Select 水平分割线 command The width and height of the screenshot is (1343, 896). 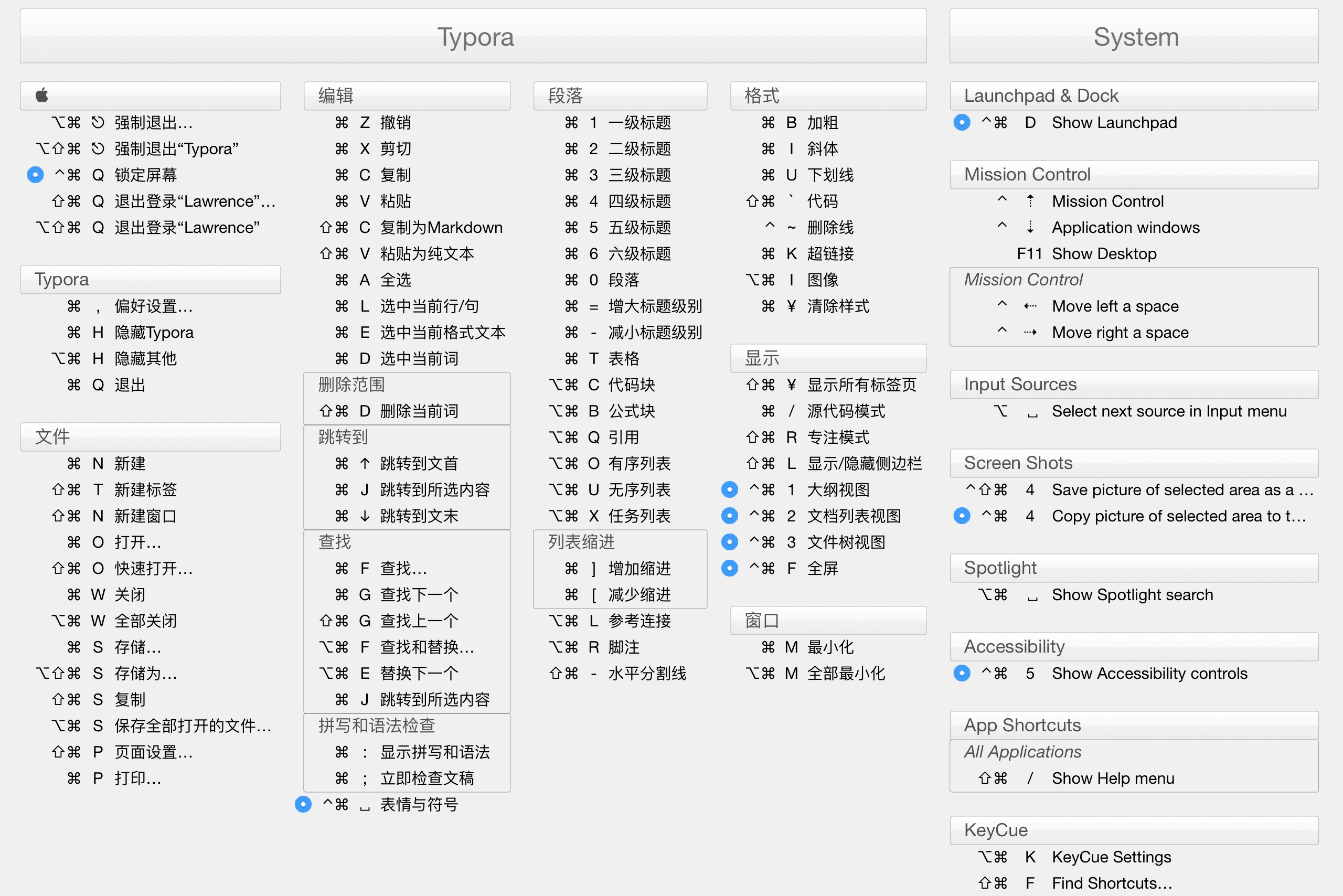pos(618,673)
